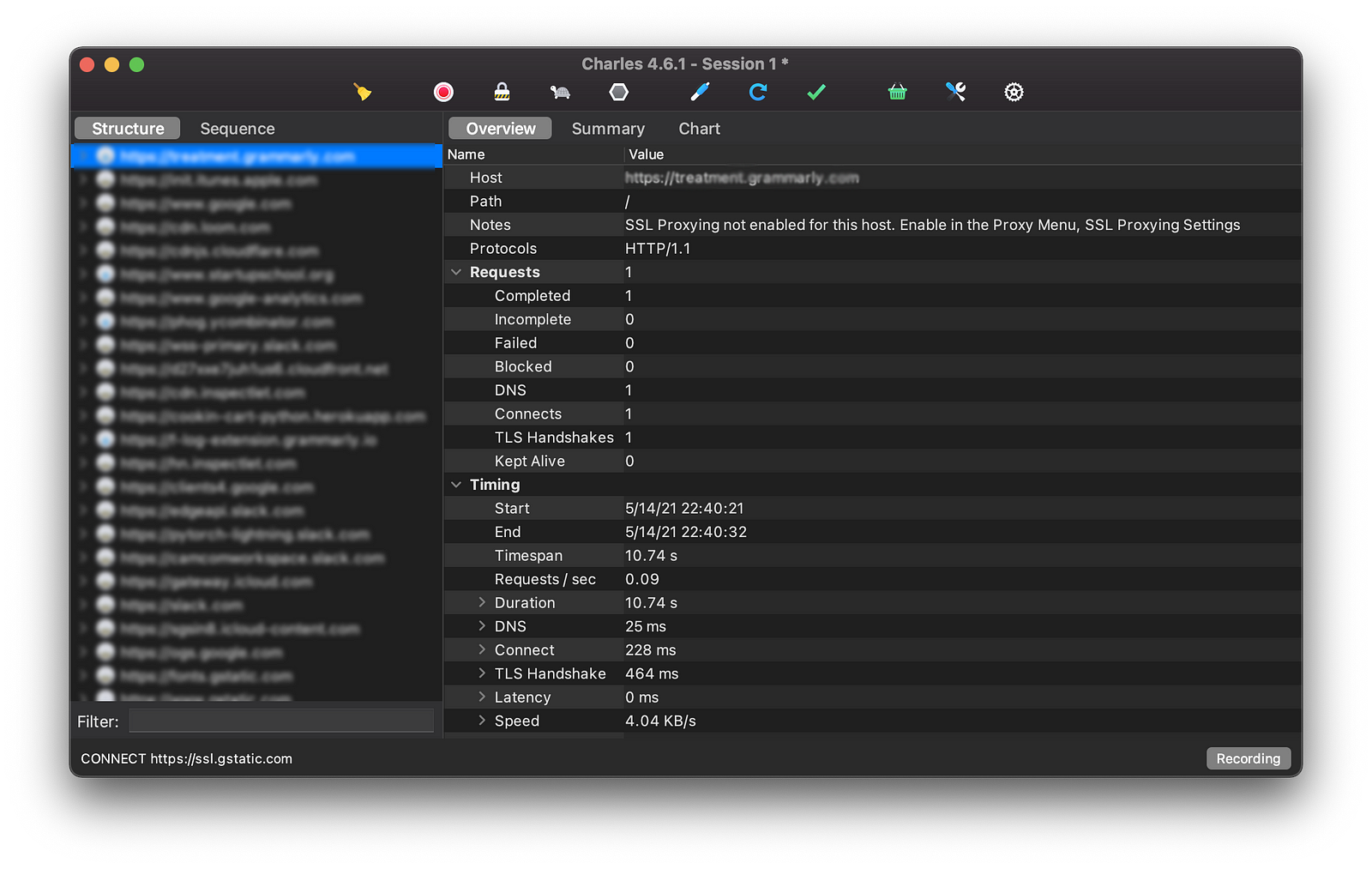This screenshot has width=1372, height=869.
Task: Select the Host row in overview
Action: (872, 178)
